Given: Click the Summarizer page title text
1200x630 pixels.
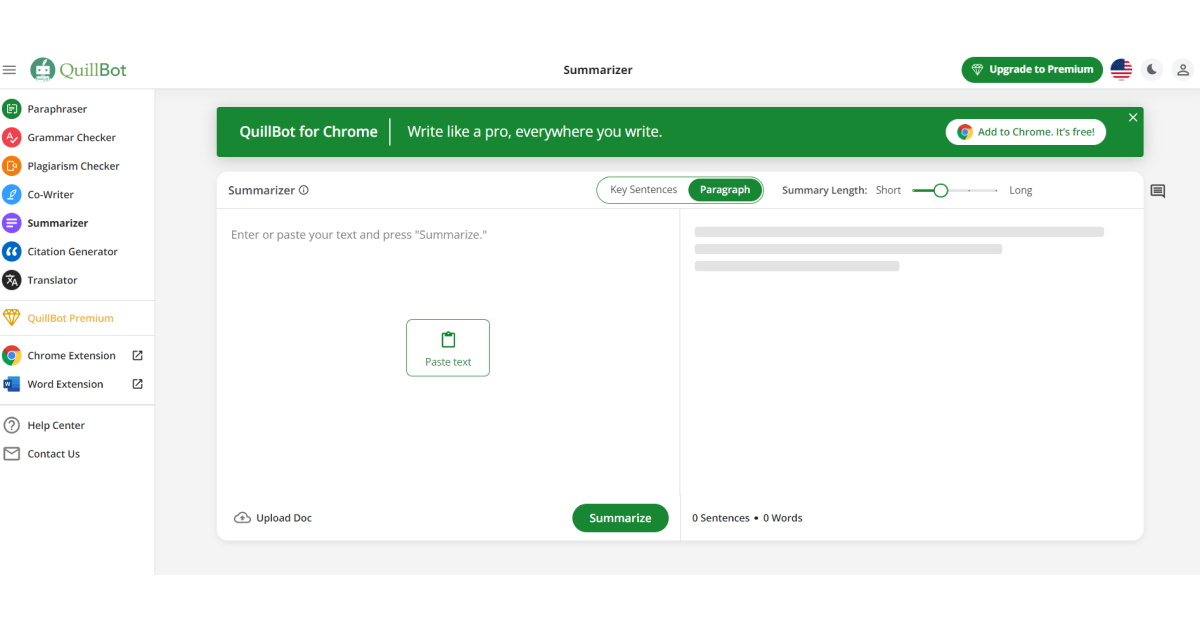Looking at the screenshot, I should click(598, 70).
